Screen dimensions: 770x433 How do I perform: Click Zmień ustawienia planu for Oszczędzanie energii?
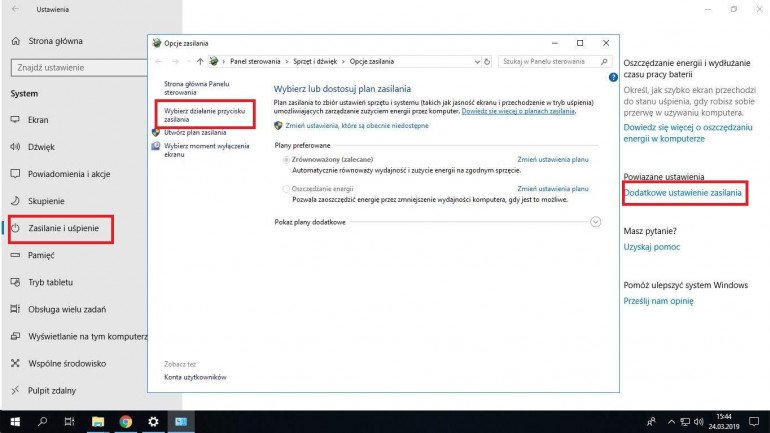coord(553,189)
